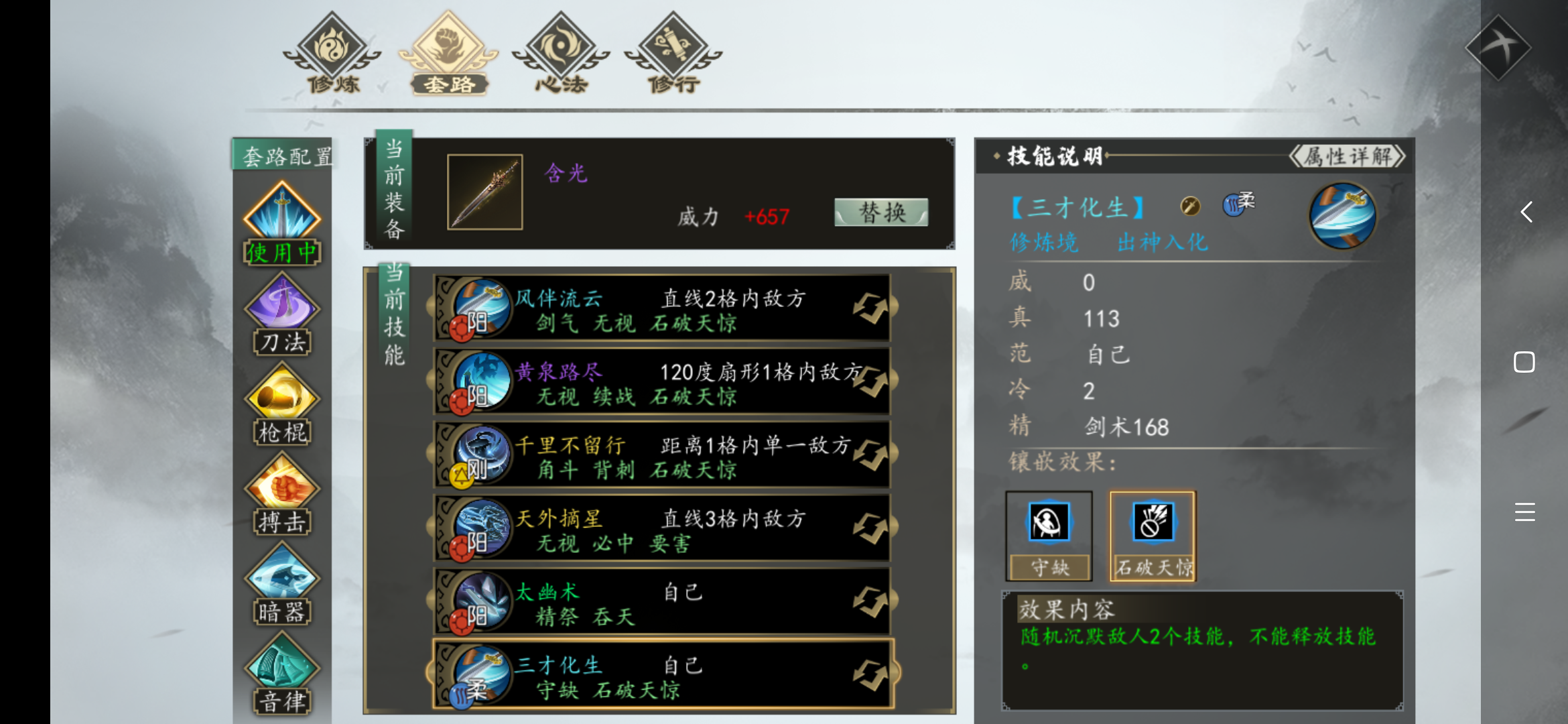The width and height of the screenshot is (1568, 724).
Task: Select the 石破天惊 inlay effect
Action: pyautogui.click(x=1153, y=536)
